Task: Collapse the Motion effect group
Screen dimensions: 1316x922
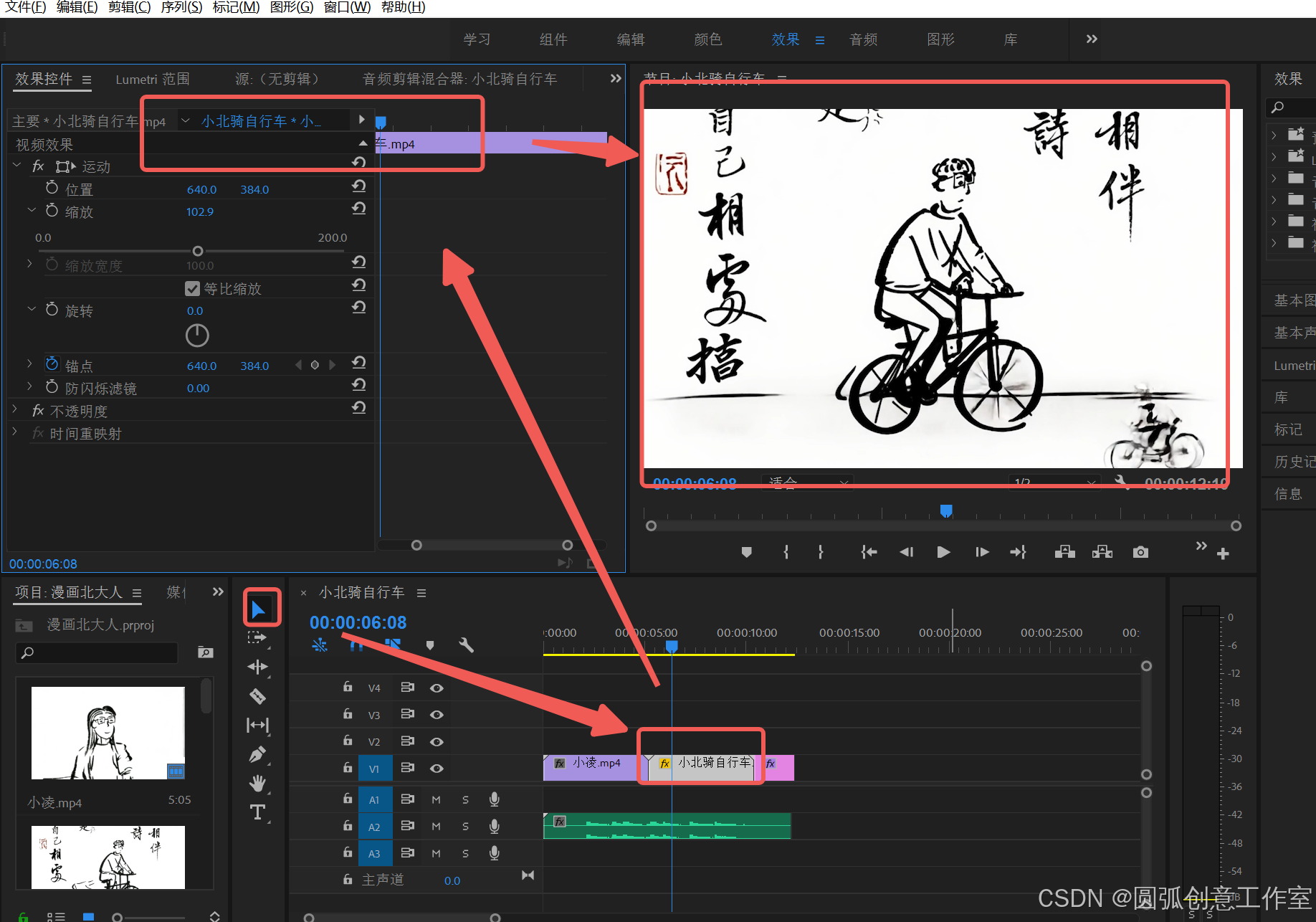Action: (x=16, y=166)
